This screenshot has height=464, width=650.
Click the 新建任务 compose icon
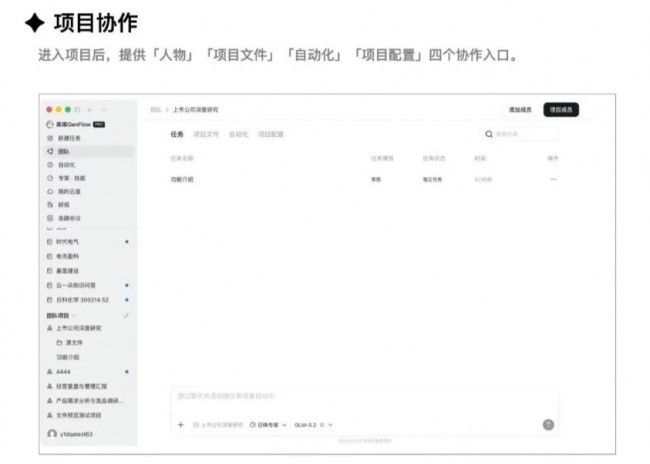click(50, 138)
